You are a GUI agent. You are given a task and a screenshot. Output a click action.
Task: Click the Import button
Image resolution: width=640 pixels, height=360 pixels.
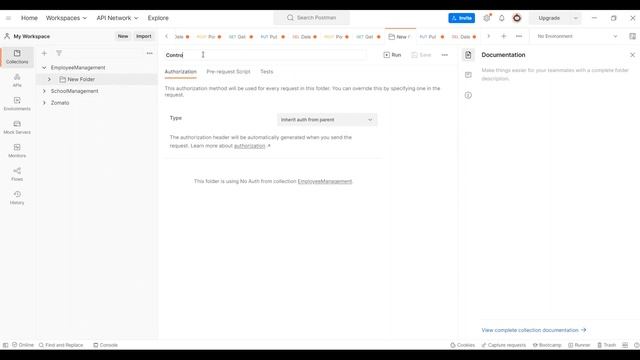(x=144, y=36)
